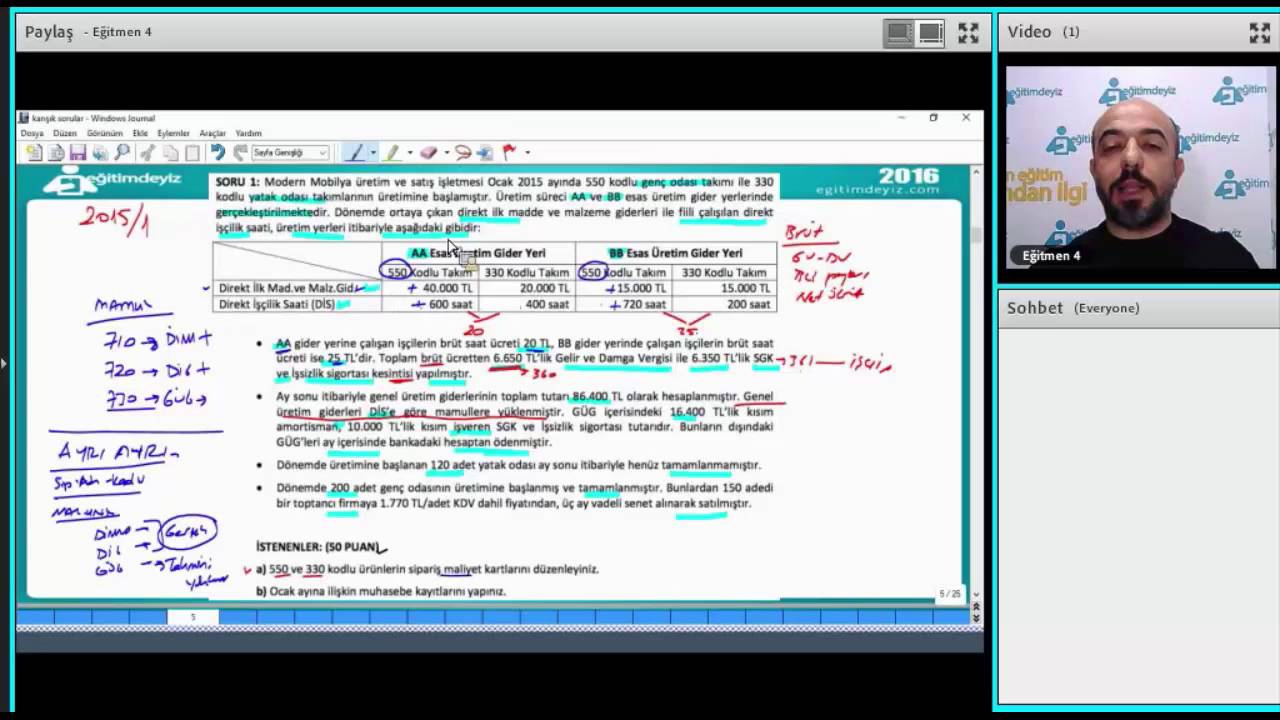The height and width of the screenshot is (720, 1280).
Task: Open eraser size dropdown arrow
Action: (446, 153)
